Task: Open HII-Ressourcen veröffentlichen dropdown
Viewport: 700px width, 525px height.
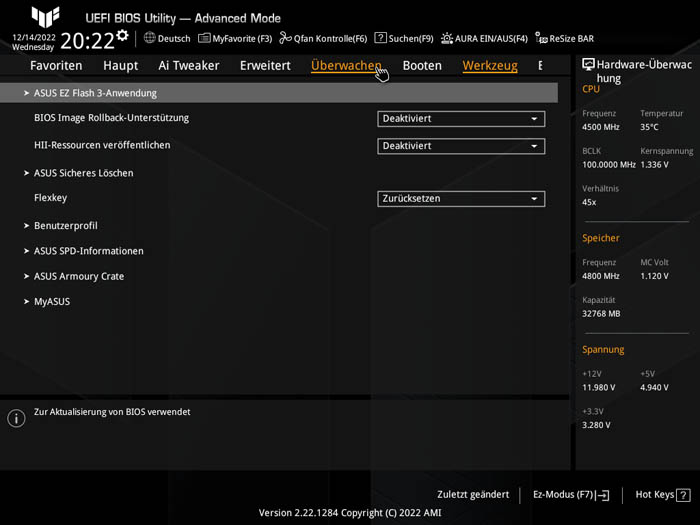Action: tap(461, 146)
